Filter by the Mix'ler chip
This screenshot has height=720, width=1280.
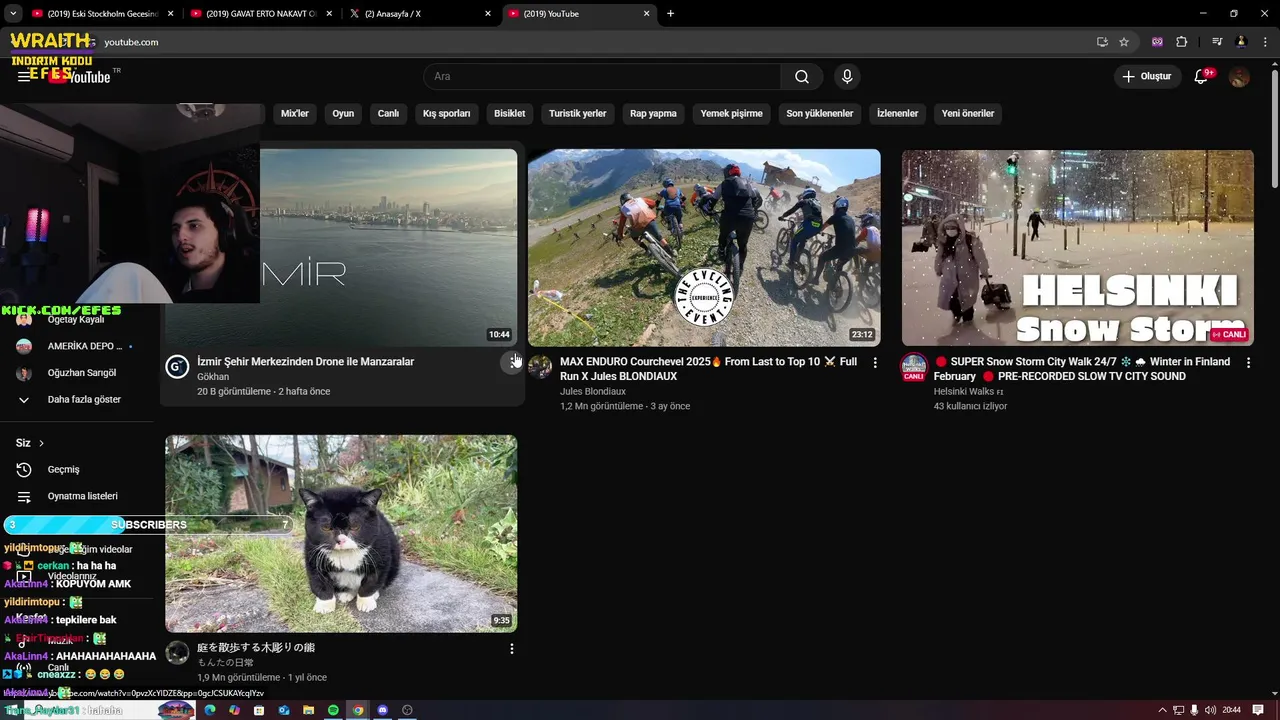coord(295,114)
